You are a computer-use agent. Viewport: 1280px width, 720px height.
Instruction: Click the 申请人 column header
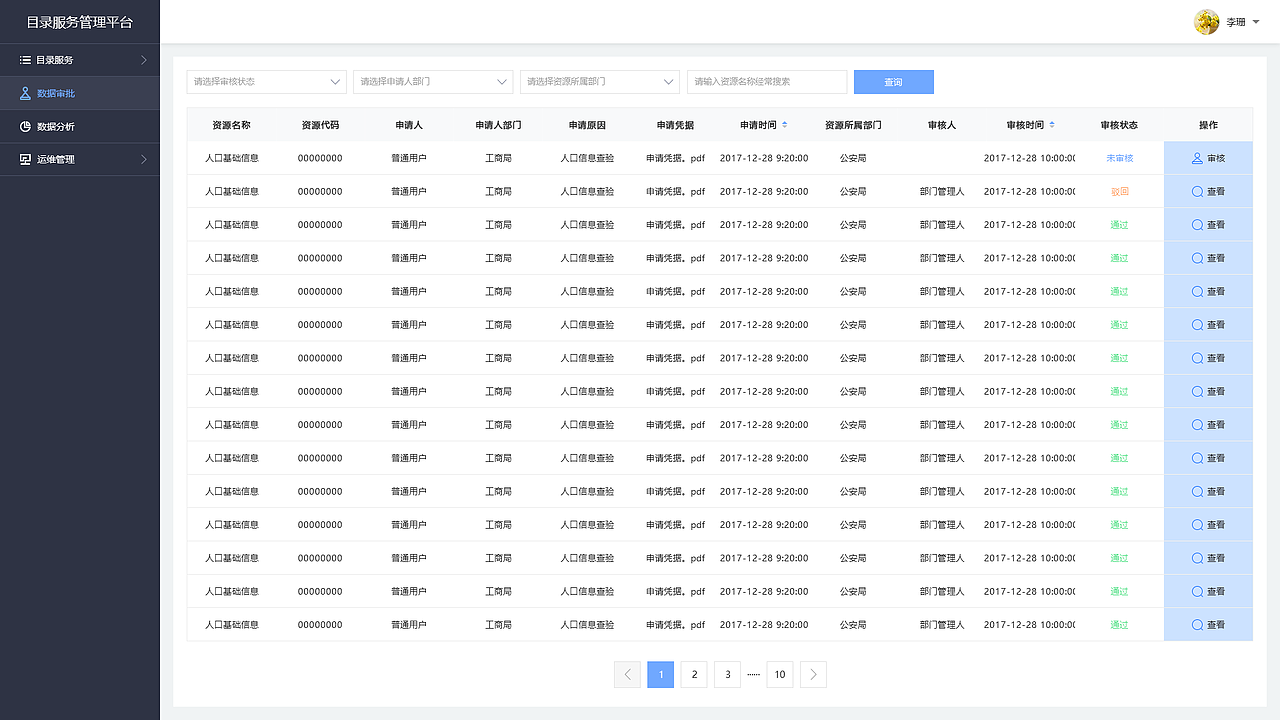point(409,125)
